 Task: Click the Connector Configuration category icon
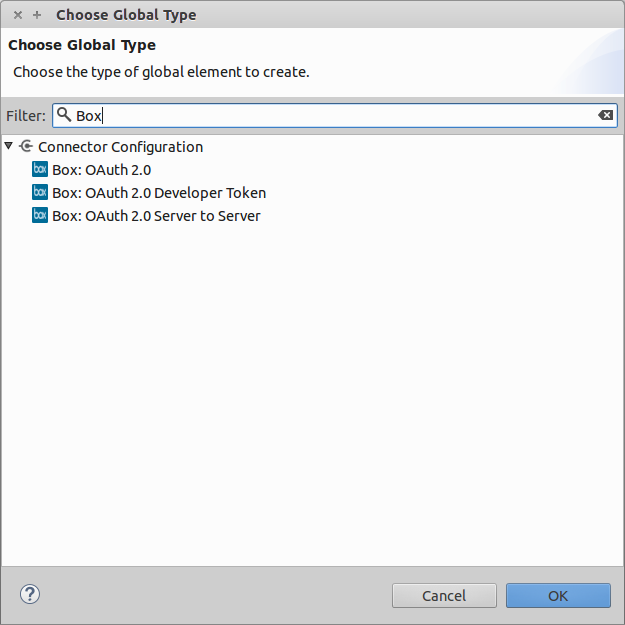click(26, 147)
